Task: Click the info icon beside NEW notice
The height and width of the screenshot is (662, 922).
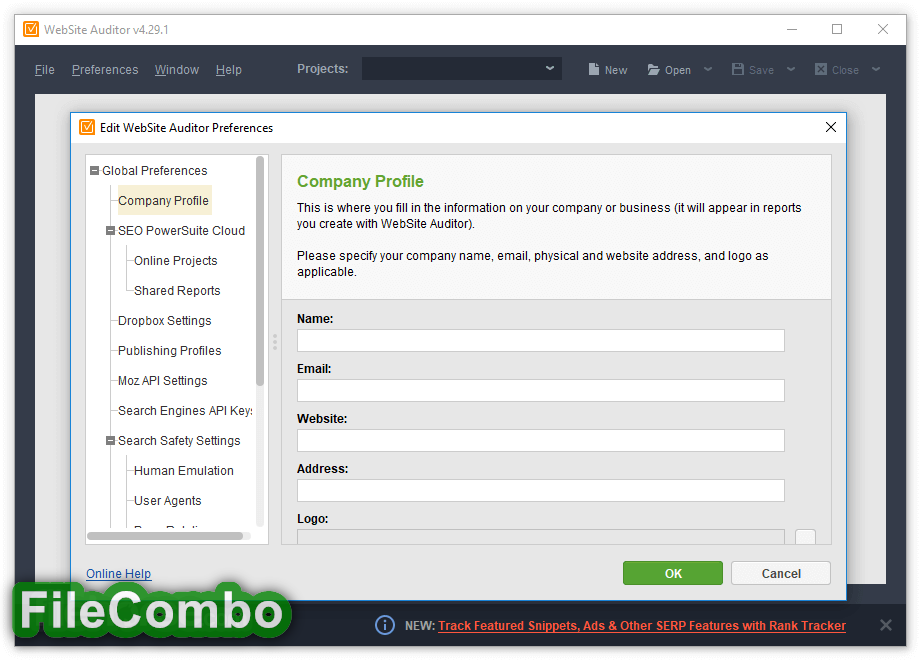Action: (385, 625)
